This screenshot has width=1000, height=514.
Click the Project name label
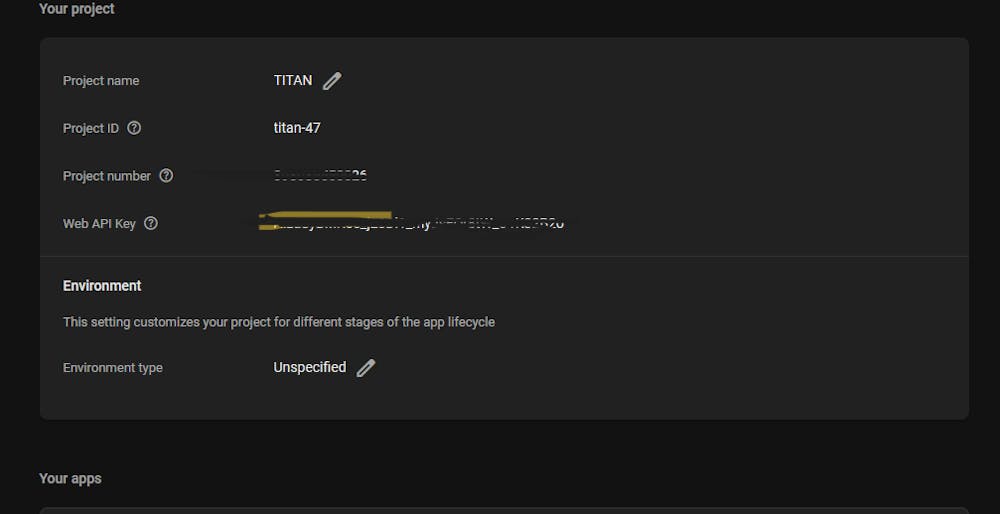click(101, 81)
